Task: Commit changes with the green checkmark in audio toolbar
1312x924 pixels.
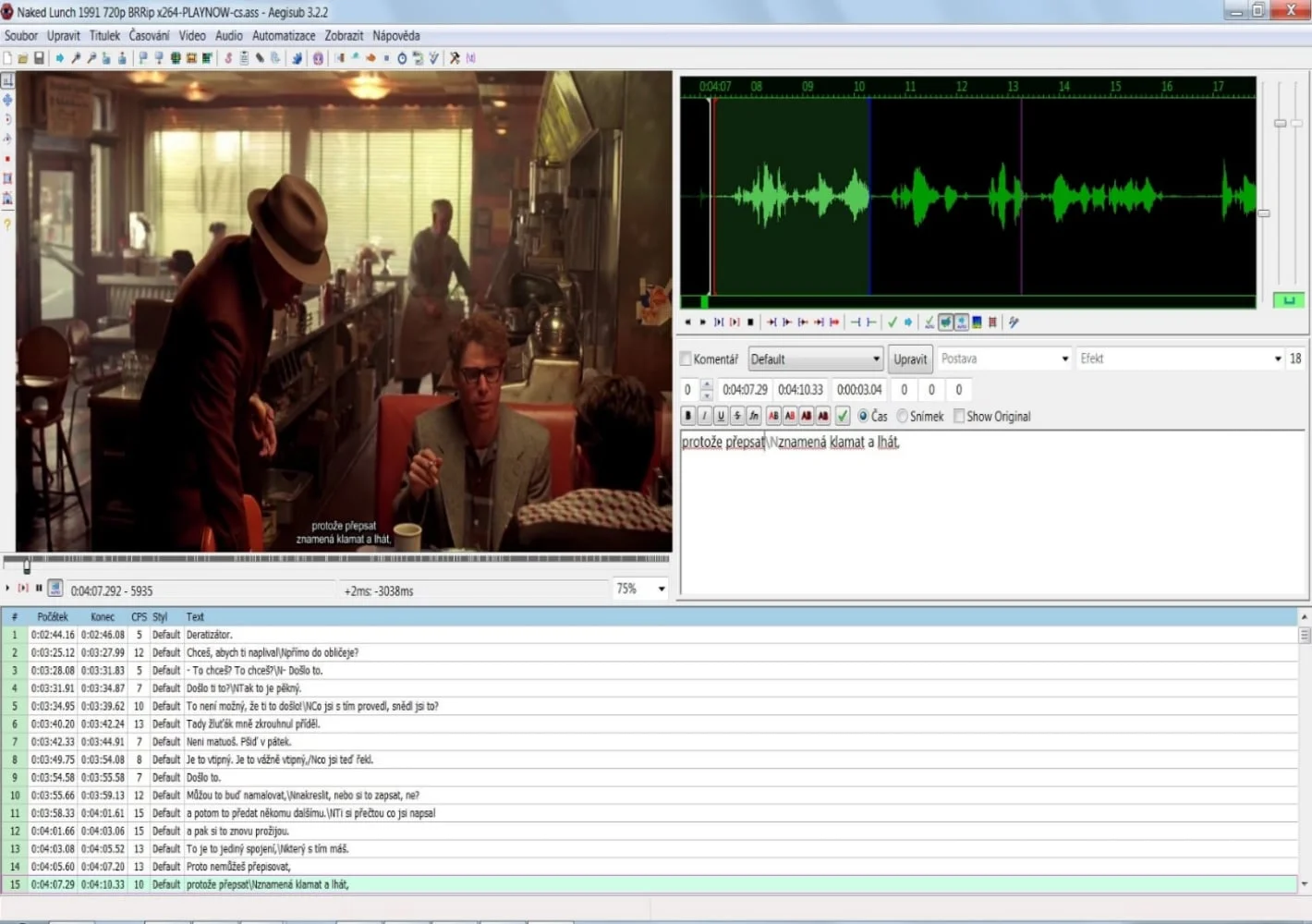Action: coord(892,322)
